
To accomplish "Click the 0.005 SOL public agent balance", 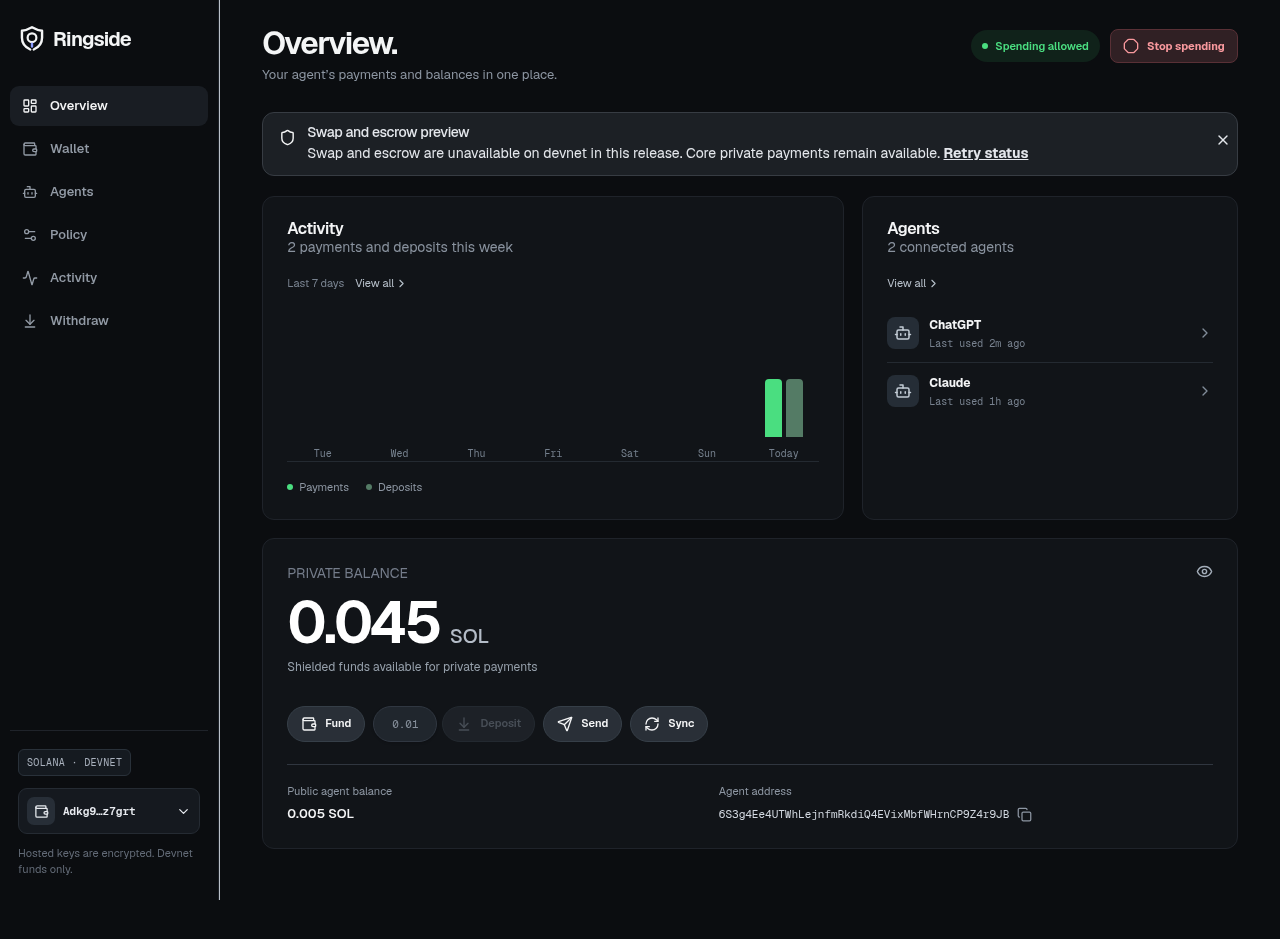I will tap(320, 814).
